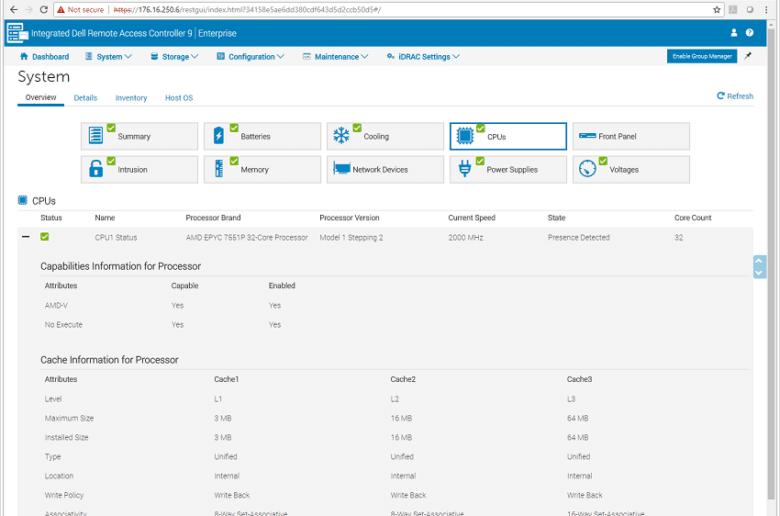Collapse the CPU1 Status row
This screenshot has width=780, height=516.
coord(26,237)
